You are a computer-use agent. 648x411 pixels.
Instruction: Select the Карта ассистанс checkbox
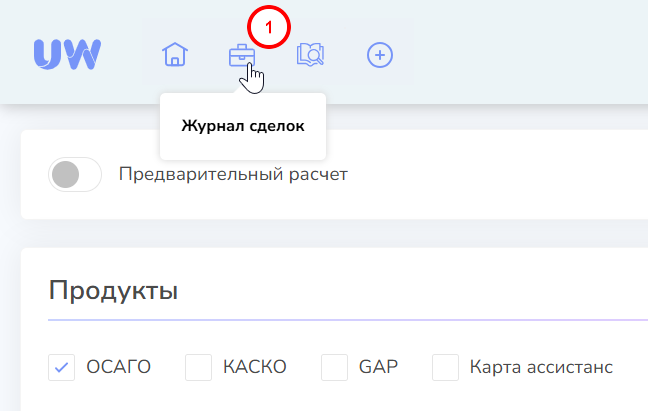click(x=445, y=367)
